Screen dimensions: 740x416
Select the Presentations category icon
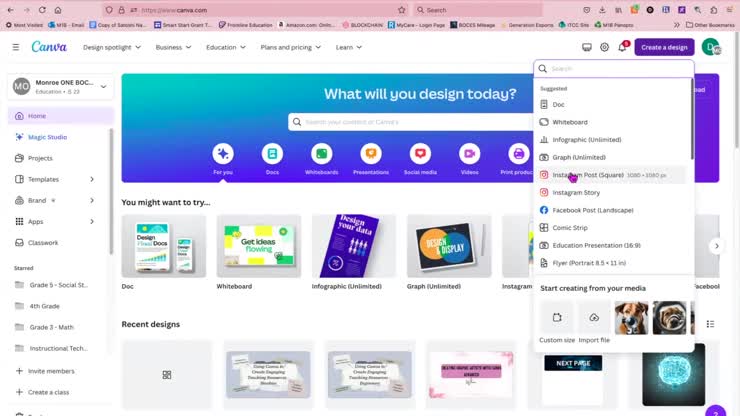(x=371, y=154)
